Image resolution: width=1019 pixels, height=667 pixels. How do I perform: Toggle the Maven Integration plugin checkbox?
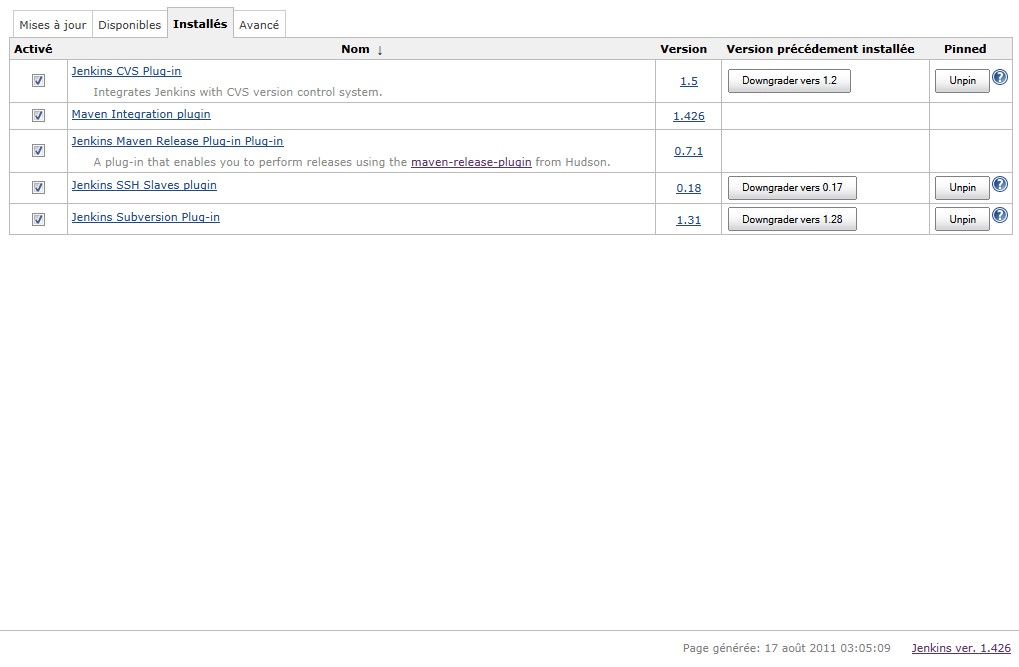(x=38, y=116)
